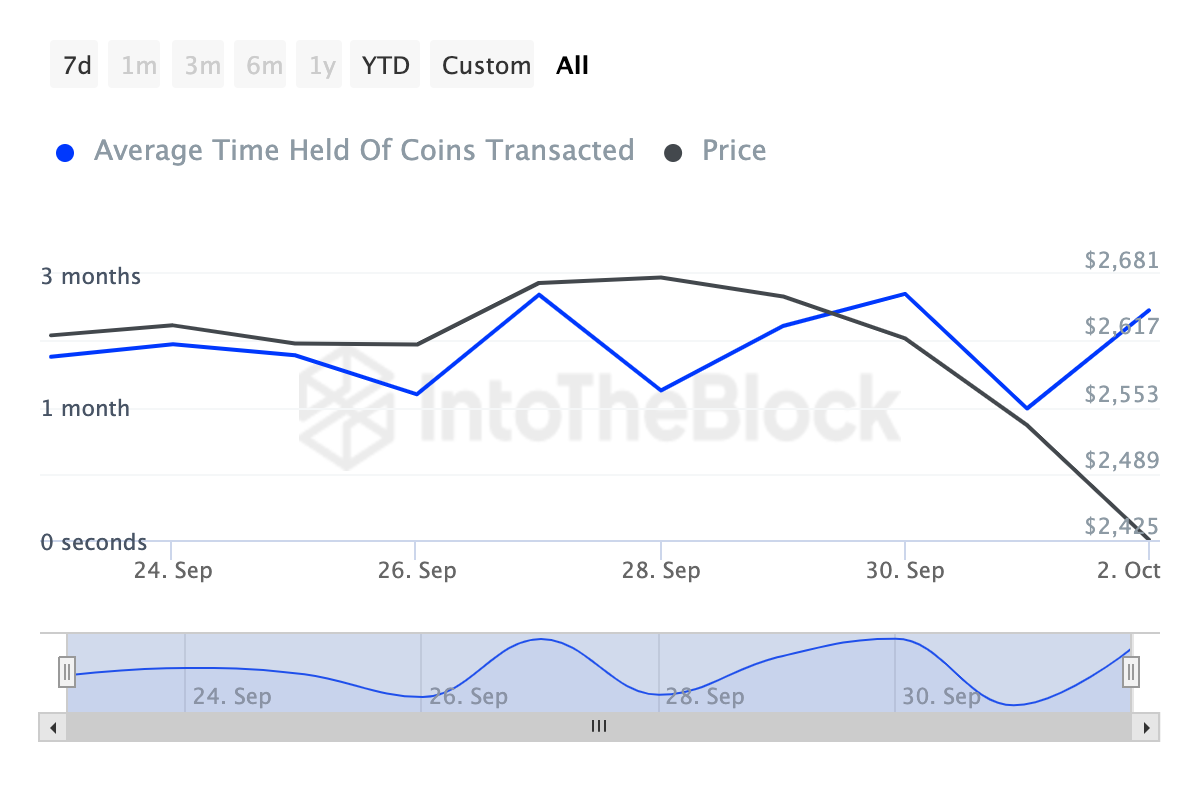Click the dark grey Price legend dot
Screen dimensions: 1200x800
674,153
